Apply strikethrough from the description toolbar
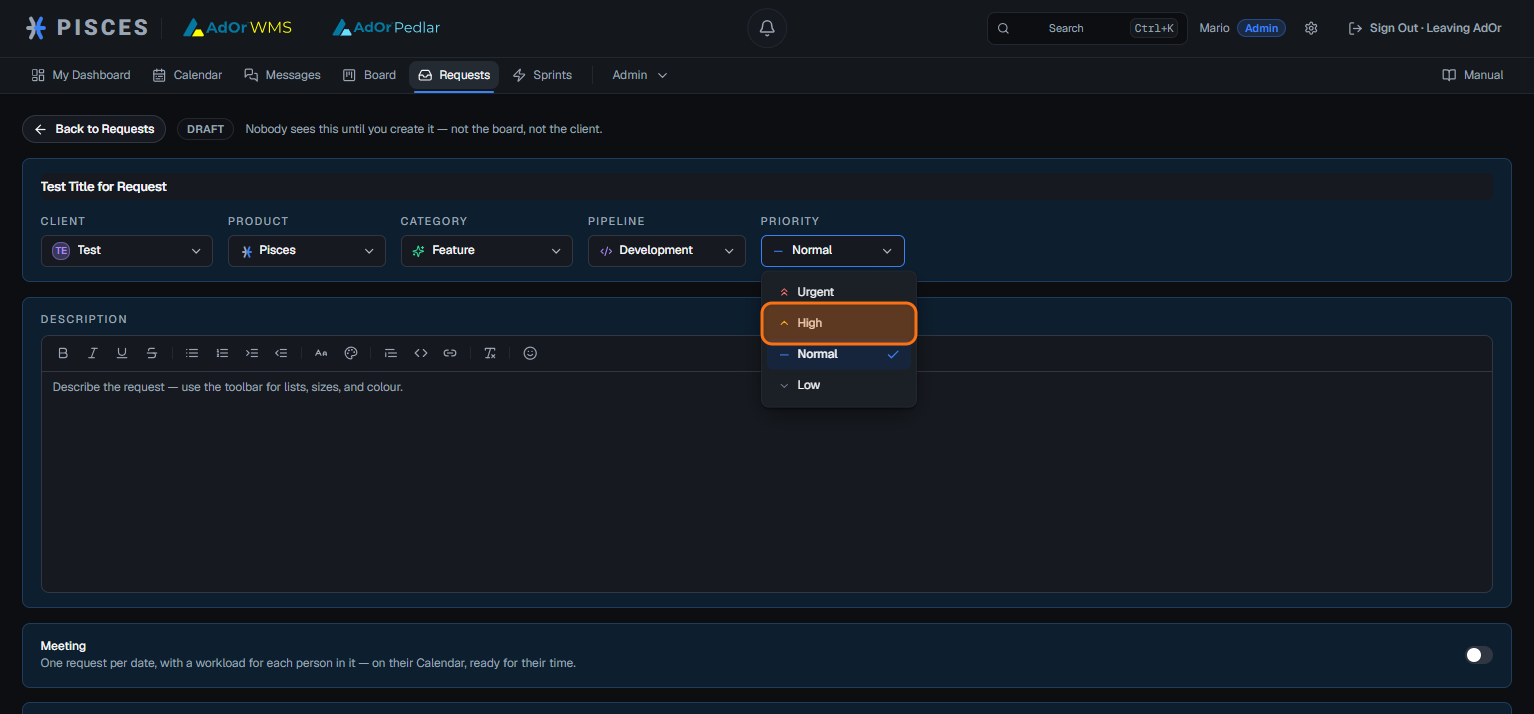Image resolution: width=1534 pixels, height=714 pixels. [x=152, y=353]
